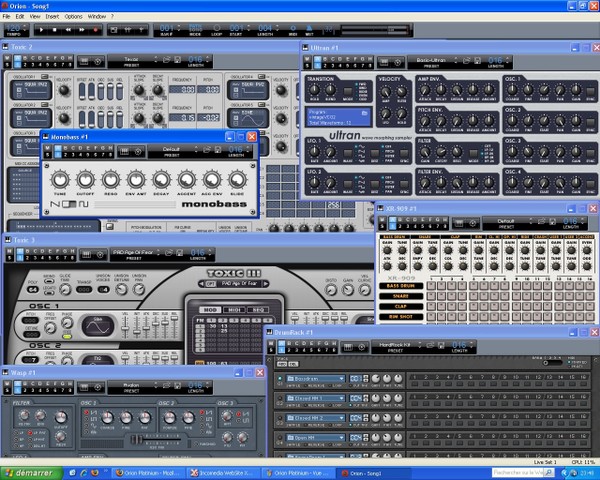This screenshot has width=600, height=480.
Task: Save preset with disk icon in Monobass #1
Action: point(218,150)
